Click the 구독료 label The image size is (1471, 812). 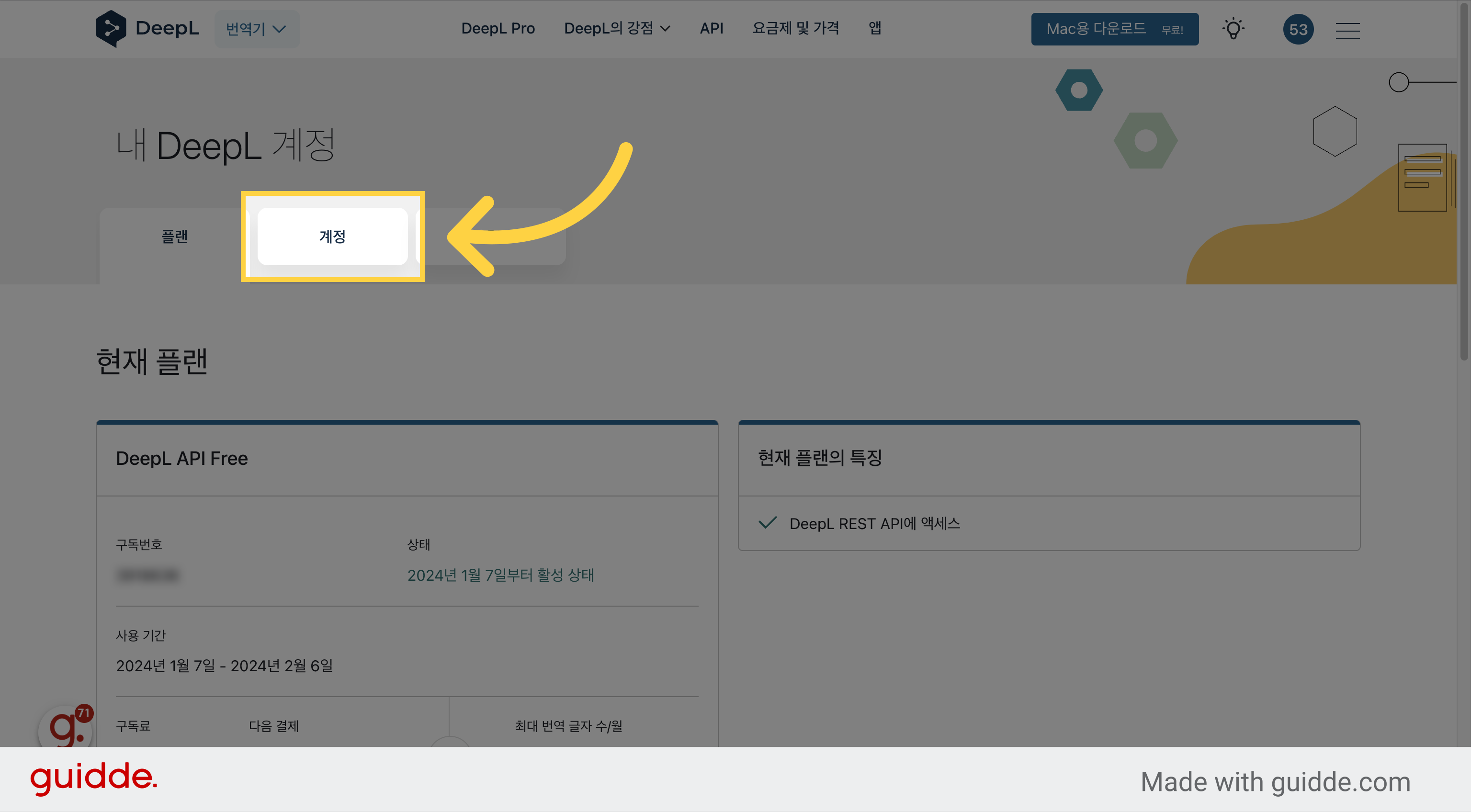click(x=133, y=726)
